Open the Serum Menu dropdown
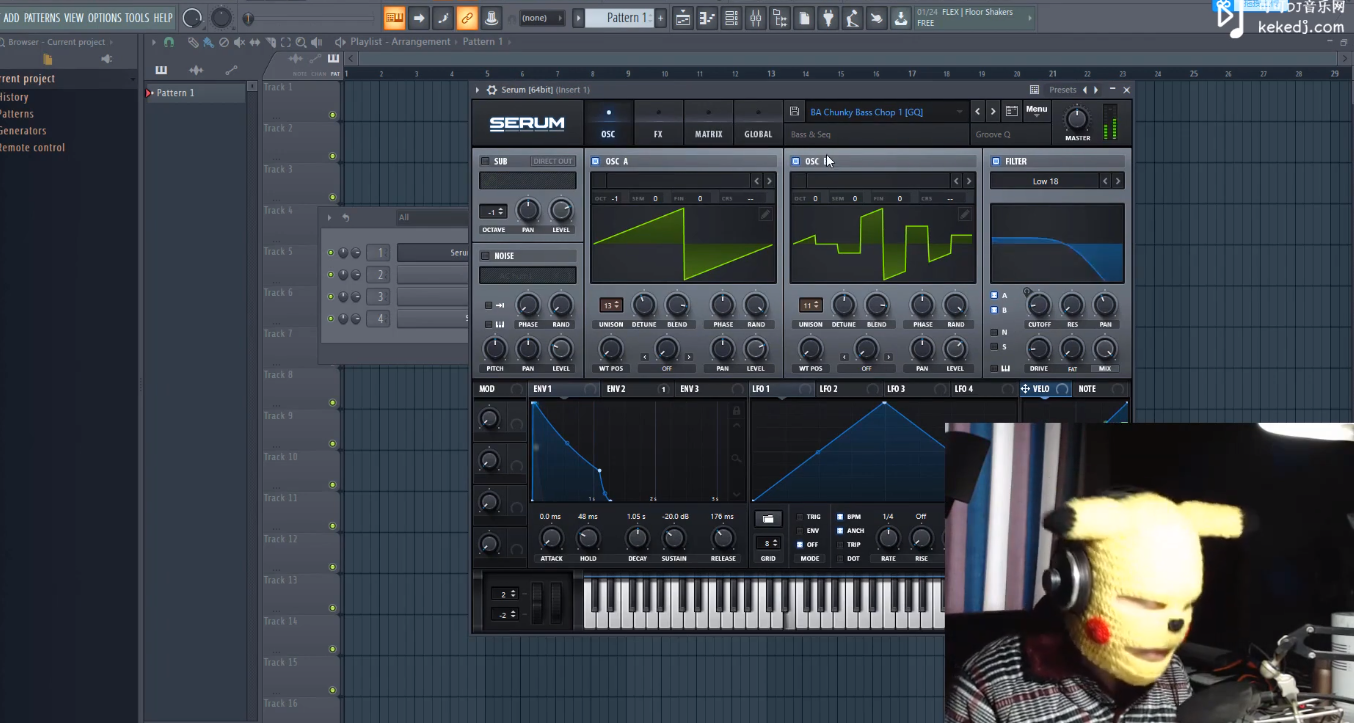Viewport: 1354px width, 723px height. 1036,111
